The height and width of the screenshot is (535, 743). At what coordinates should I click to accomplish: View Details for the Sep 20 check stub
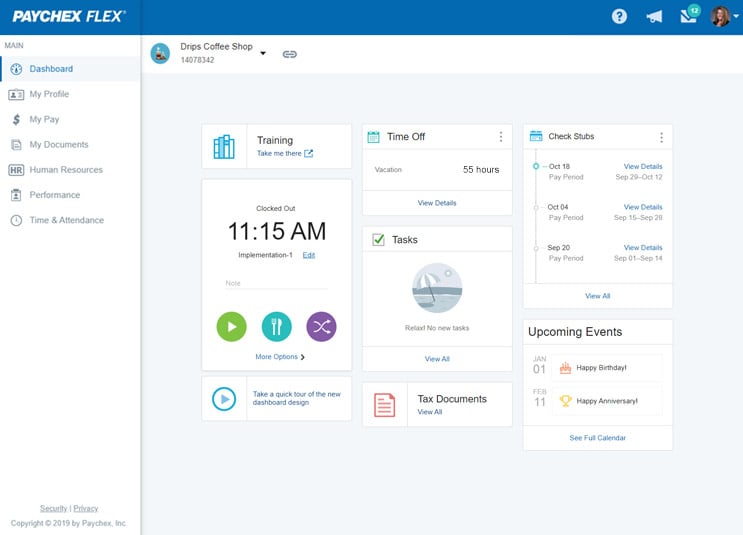[x=643, y=247]
